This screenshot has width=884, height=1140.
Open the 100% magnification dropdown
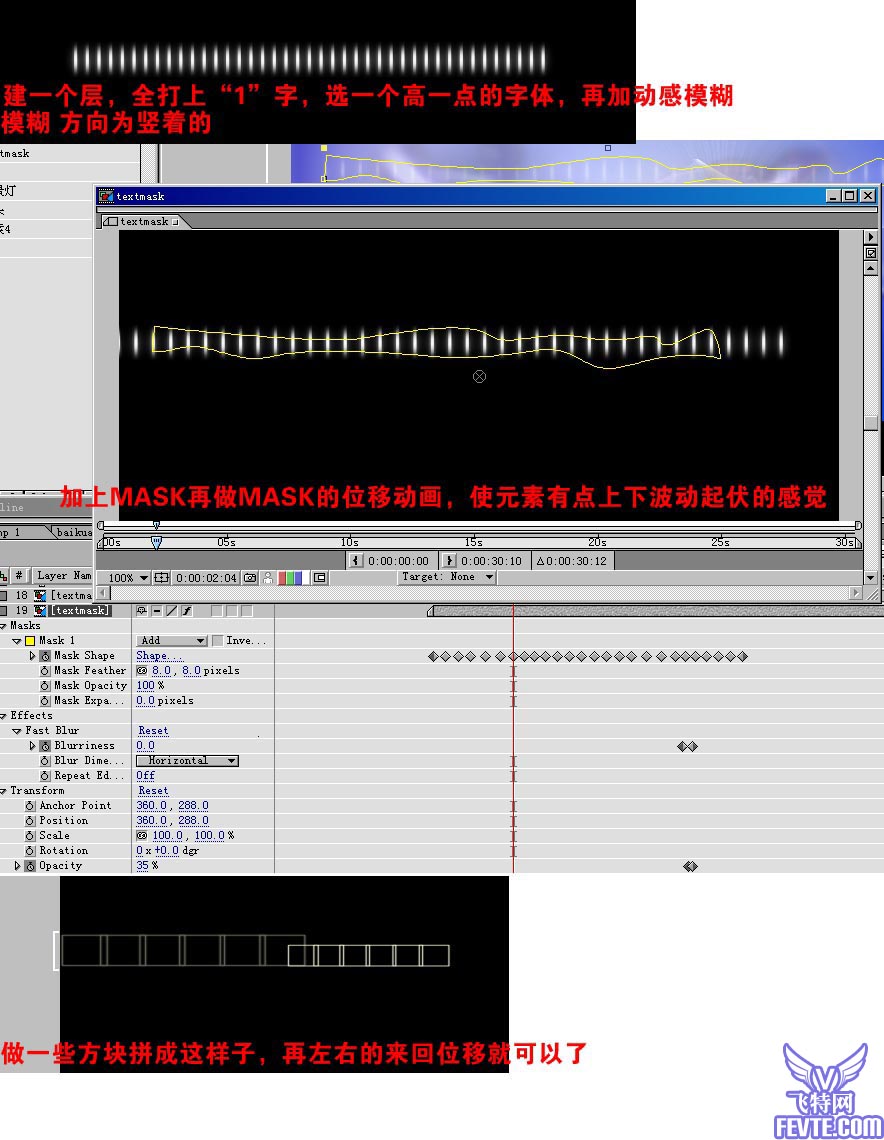coord(128,578)
